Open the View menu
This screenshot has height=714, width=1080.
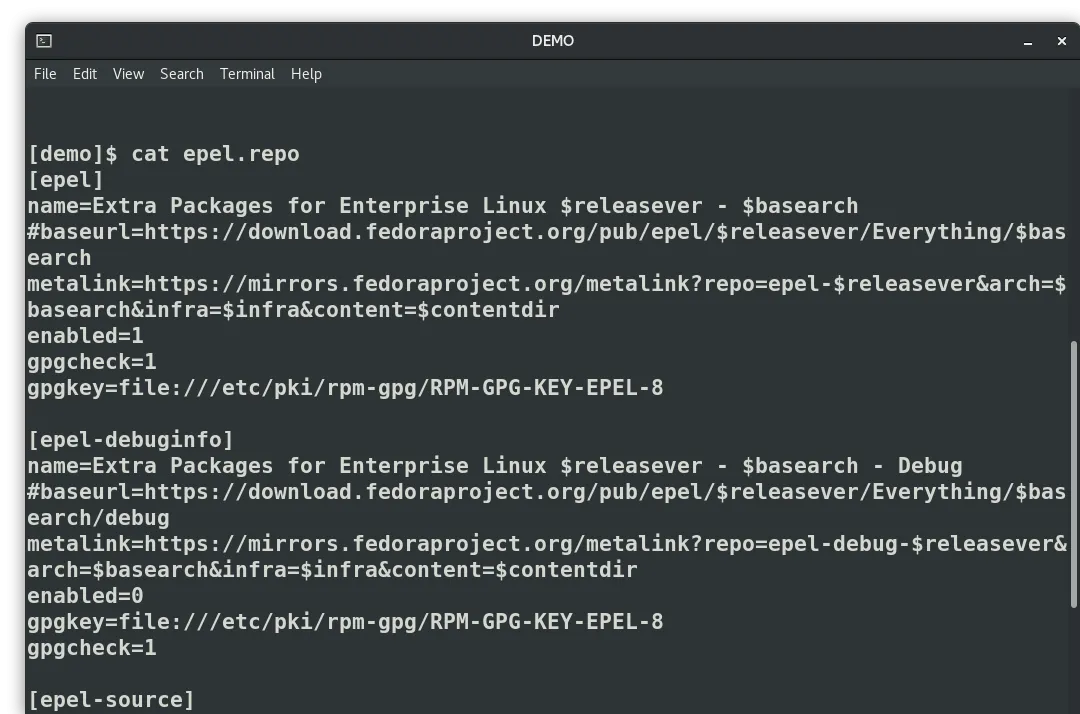128,74
